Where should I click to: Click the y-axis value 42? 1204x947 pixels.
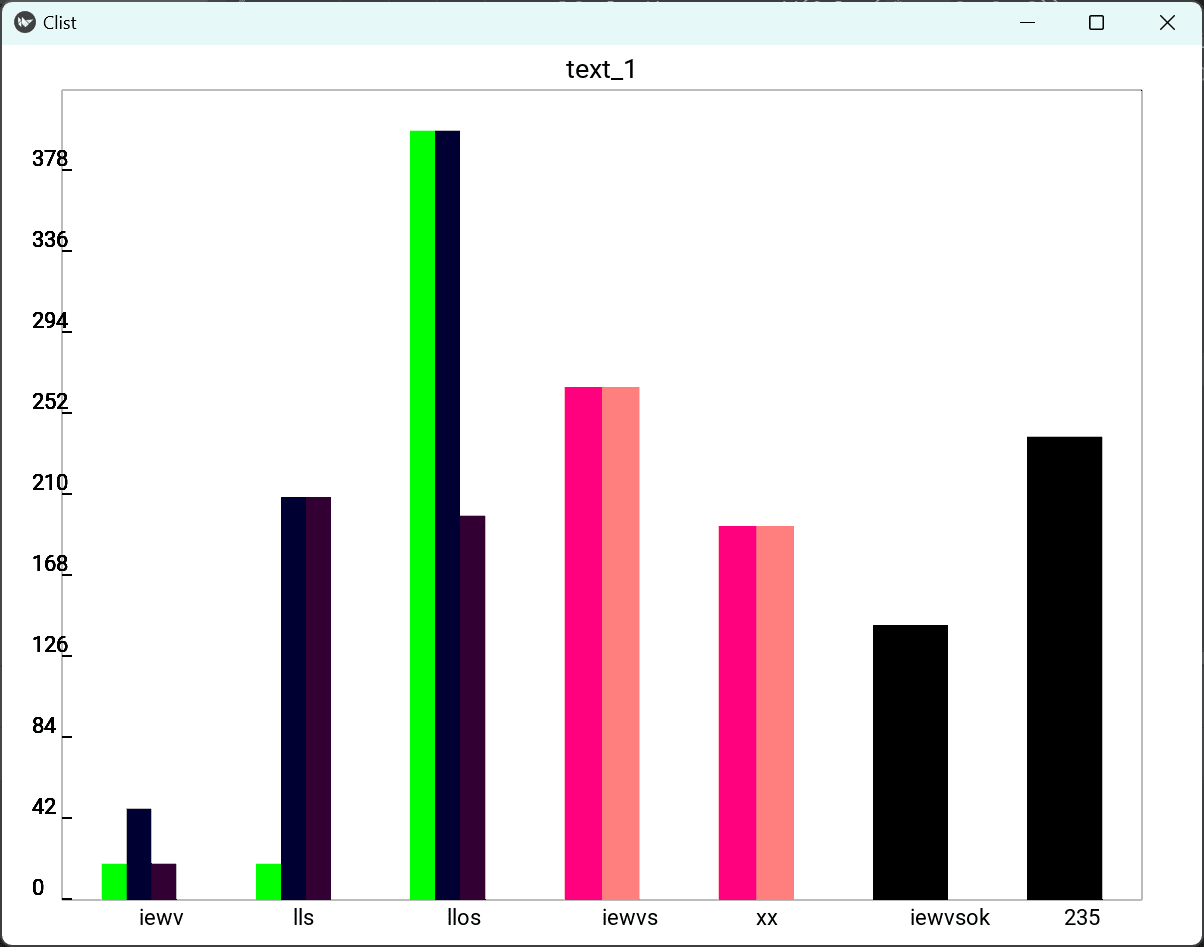pos(44,808)
